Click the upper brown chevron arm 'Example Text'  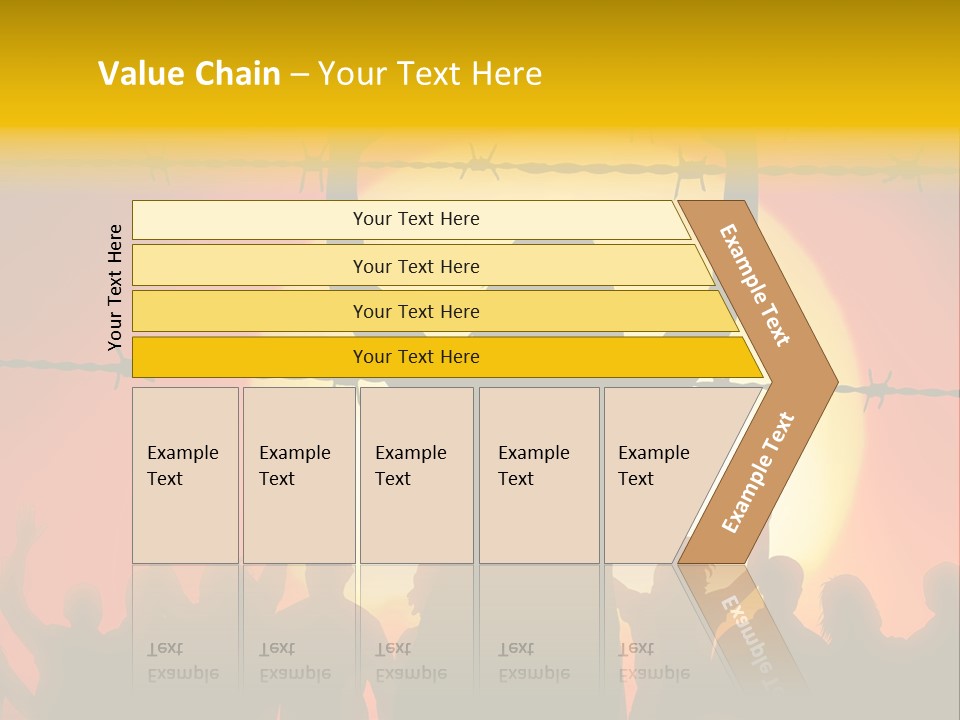point(754,285)
